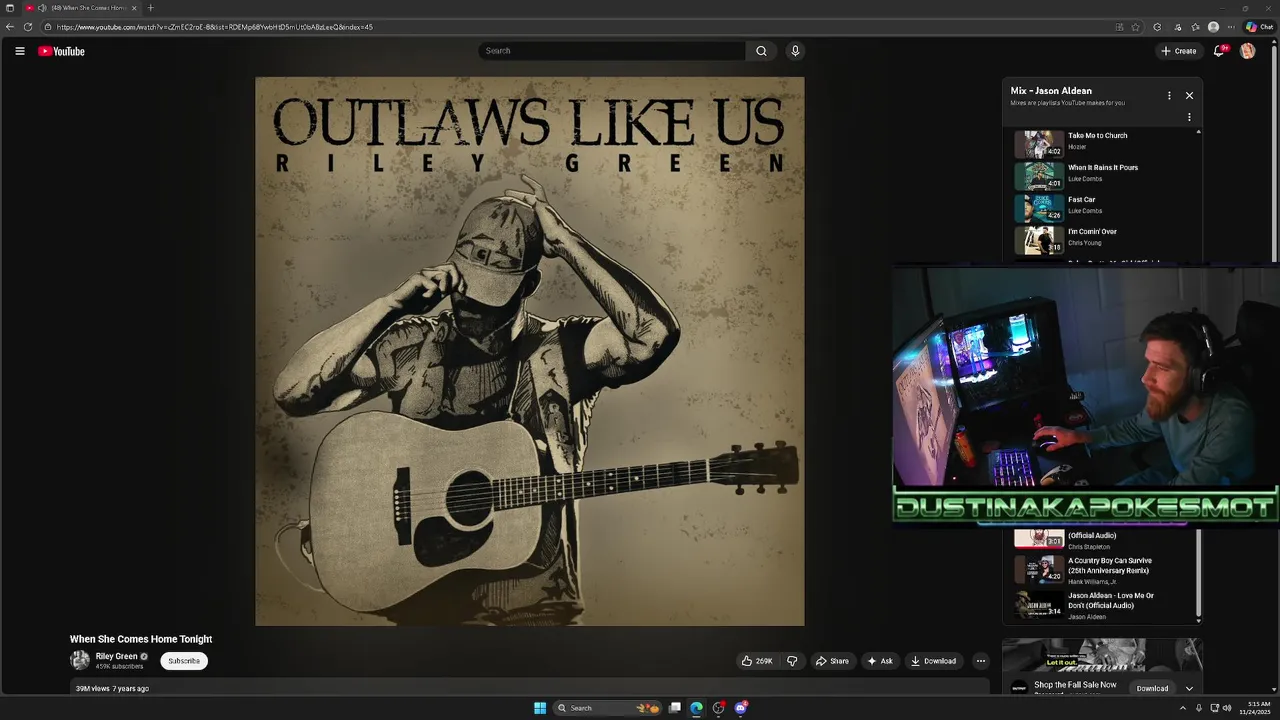Click the video title When She Comes Home Tonight

[x=141, y=639]
